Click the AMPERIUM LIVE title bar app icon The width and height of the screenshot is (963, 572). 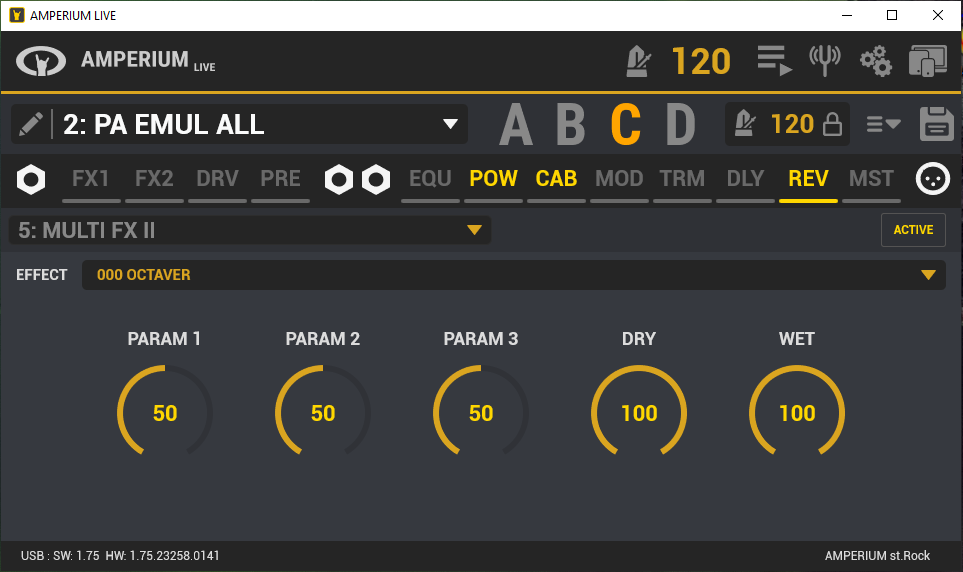coord(17,15)
